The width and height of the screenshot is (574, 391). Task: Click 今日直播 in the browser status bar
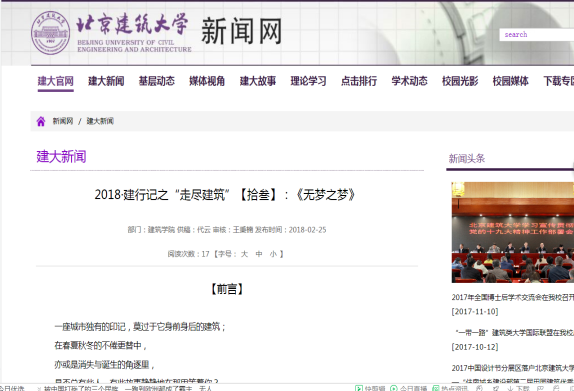(x=409, y=388)
